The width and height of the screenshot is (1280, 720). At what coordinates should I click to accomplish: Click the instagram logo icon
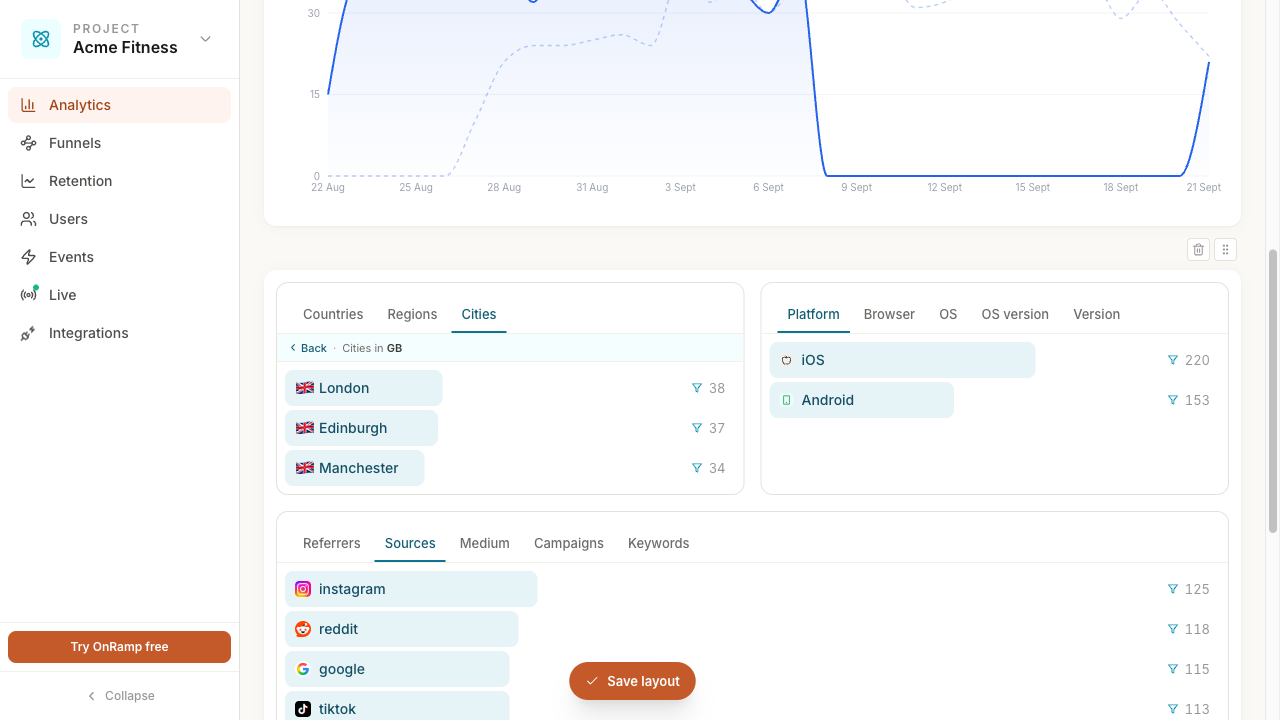point(303,589)
